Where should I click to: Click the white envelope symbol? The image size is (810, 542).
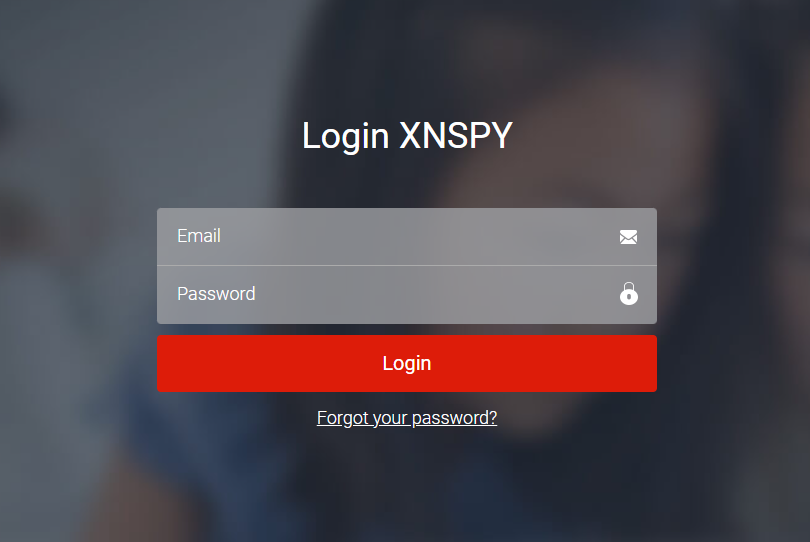pos(628,237)
